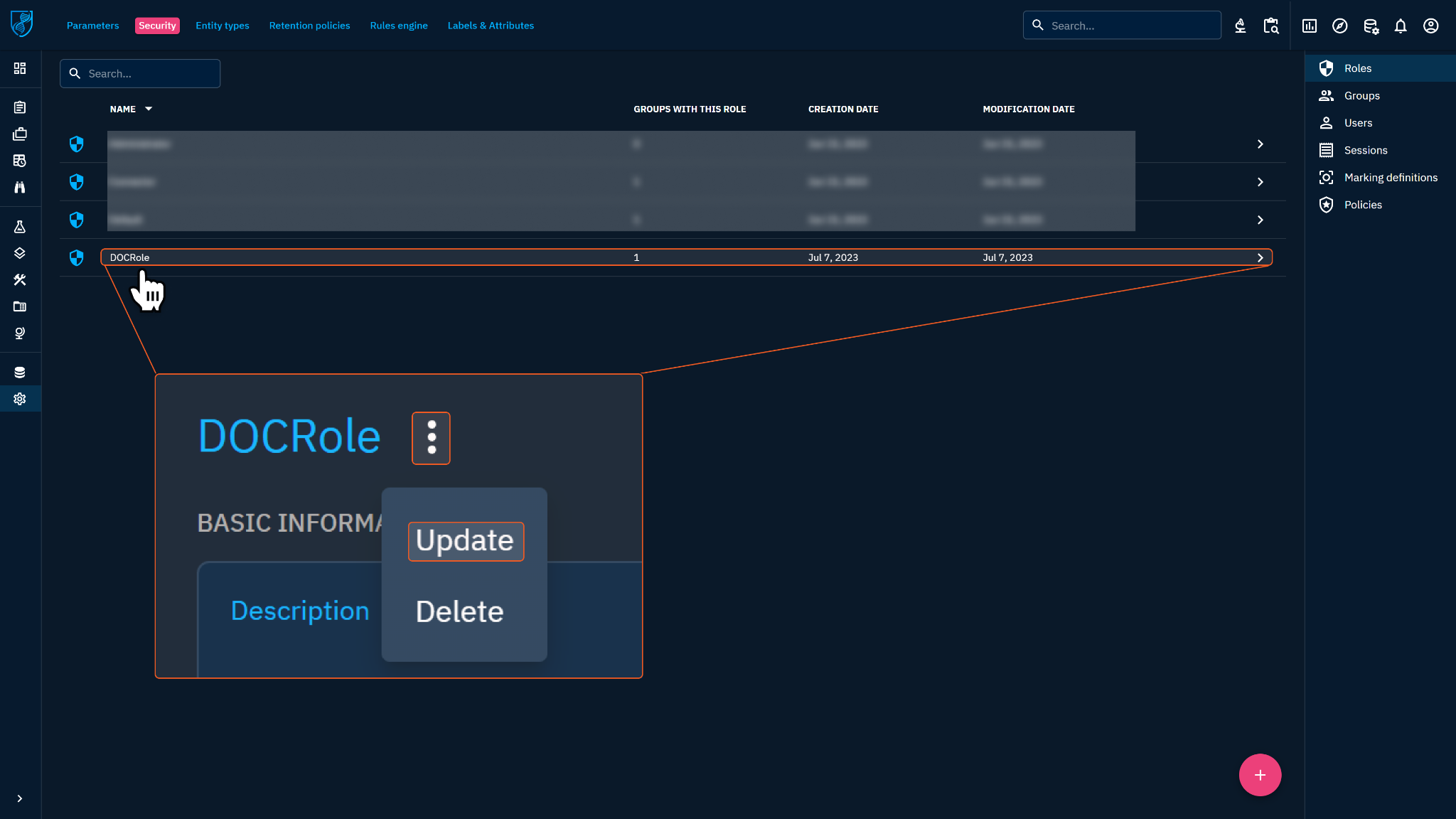This screenshot has width=1456, height=819.
Task: Open the Groups section in right panel
Action: click(1361, 96)
